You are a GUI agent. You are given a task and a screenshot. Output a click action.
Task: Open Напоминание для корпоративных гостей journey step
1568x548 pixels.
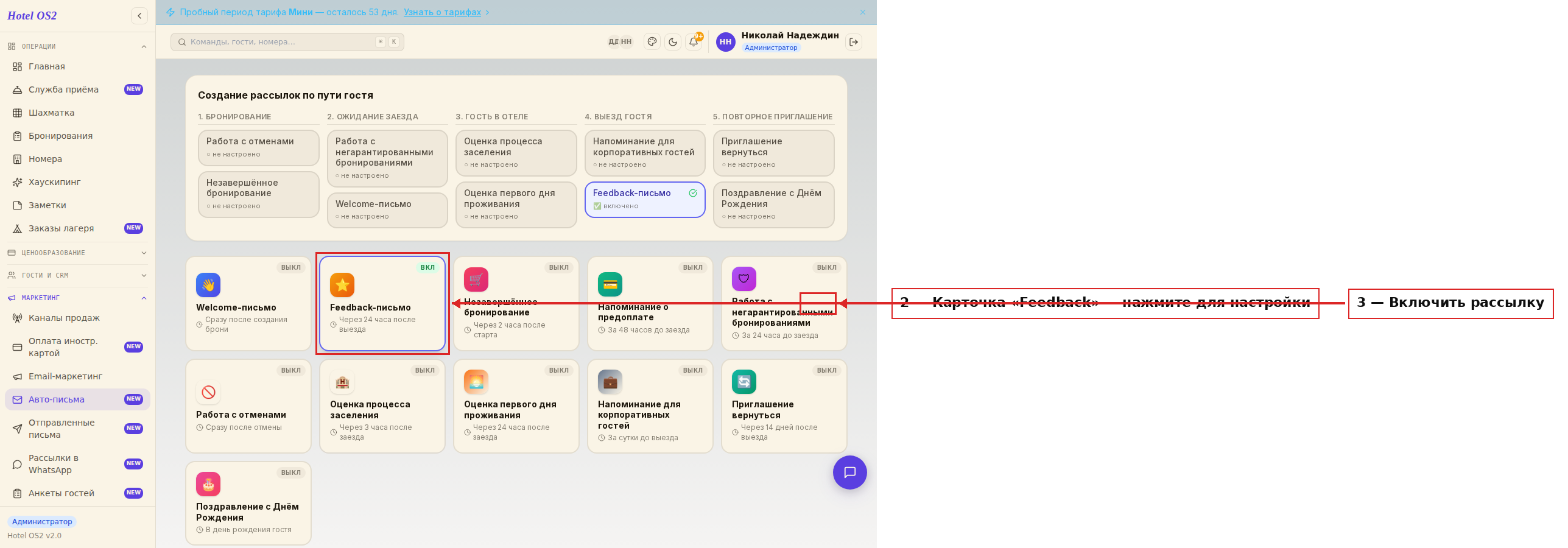[x=645, y=153]
